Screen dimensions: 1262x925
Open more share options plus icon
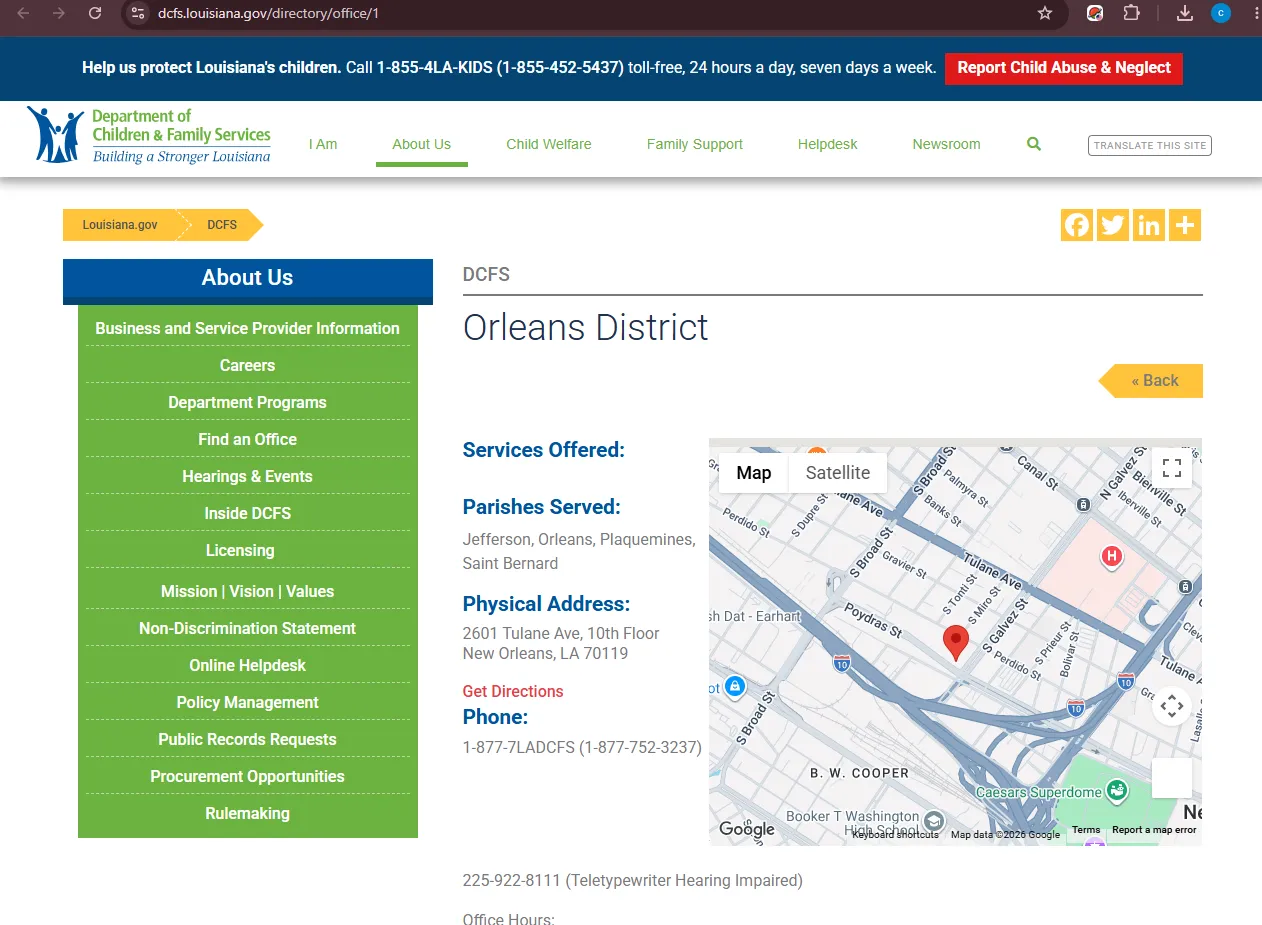[1185, 225]
